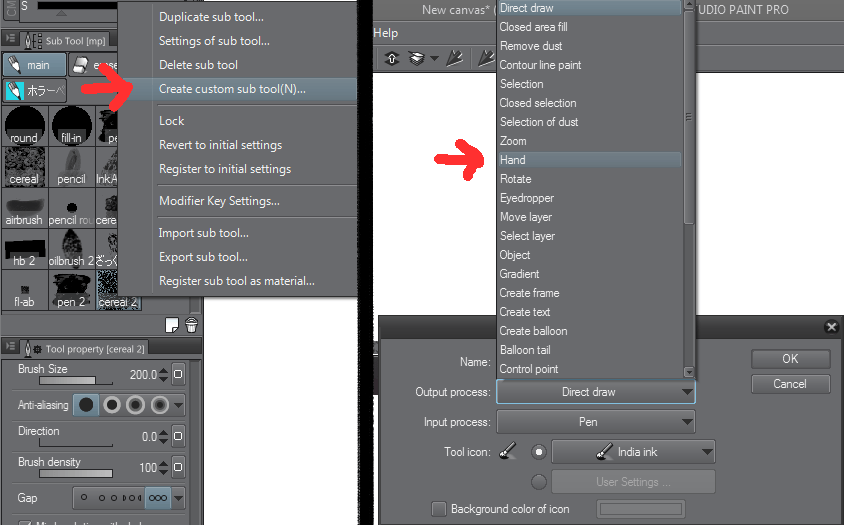The height and width of the screenshot is (525, 844).
Task: Close the custom sub tool dialog
Action: [x=832, y=327]
